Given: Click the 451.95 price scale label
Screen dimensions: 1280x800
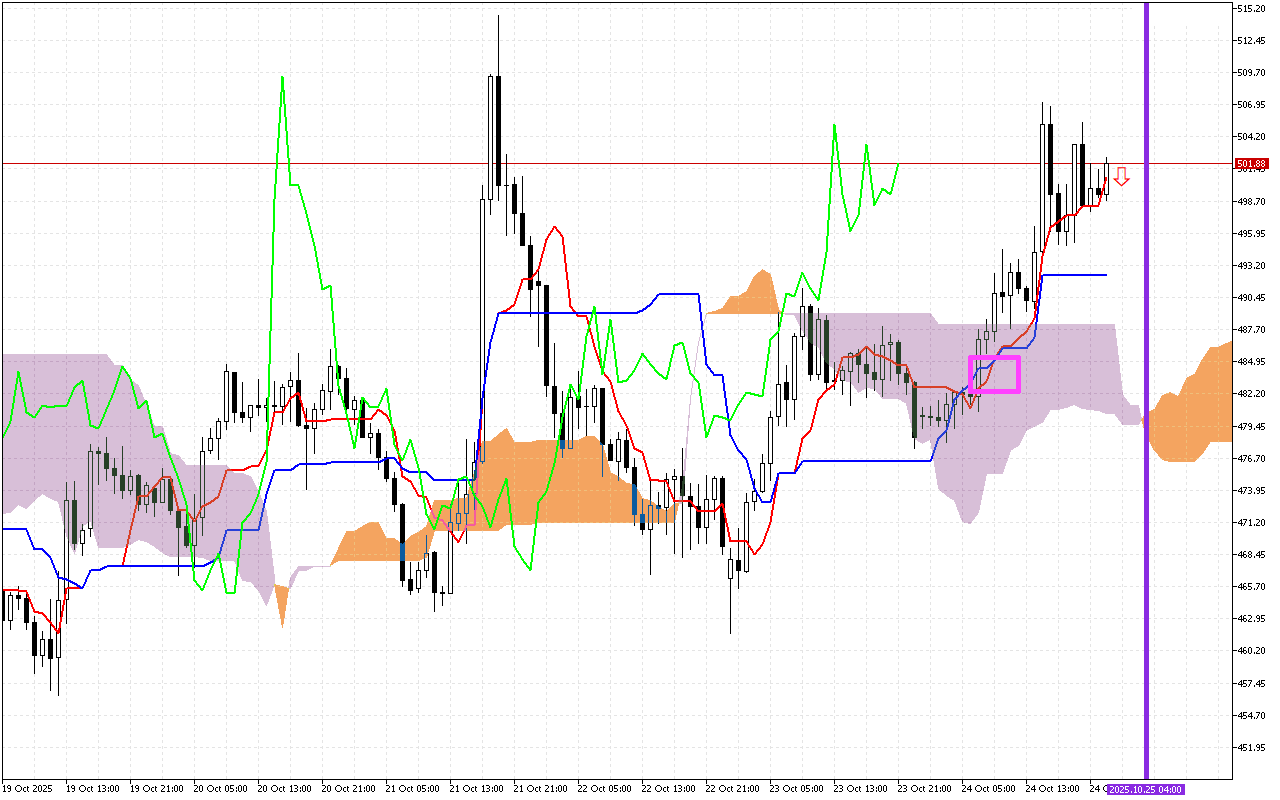Looking at the screenshot, I should 1252,747.
